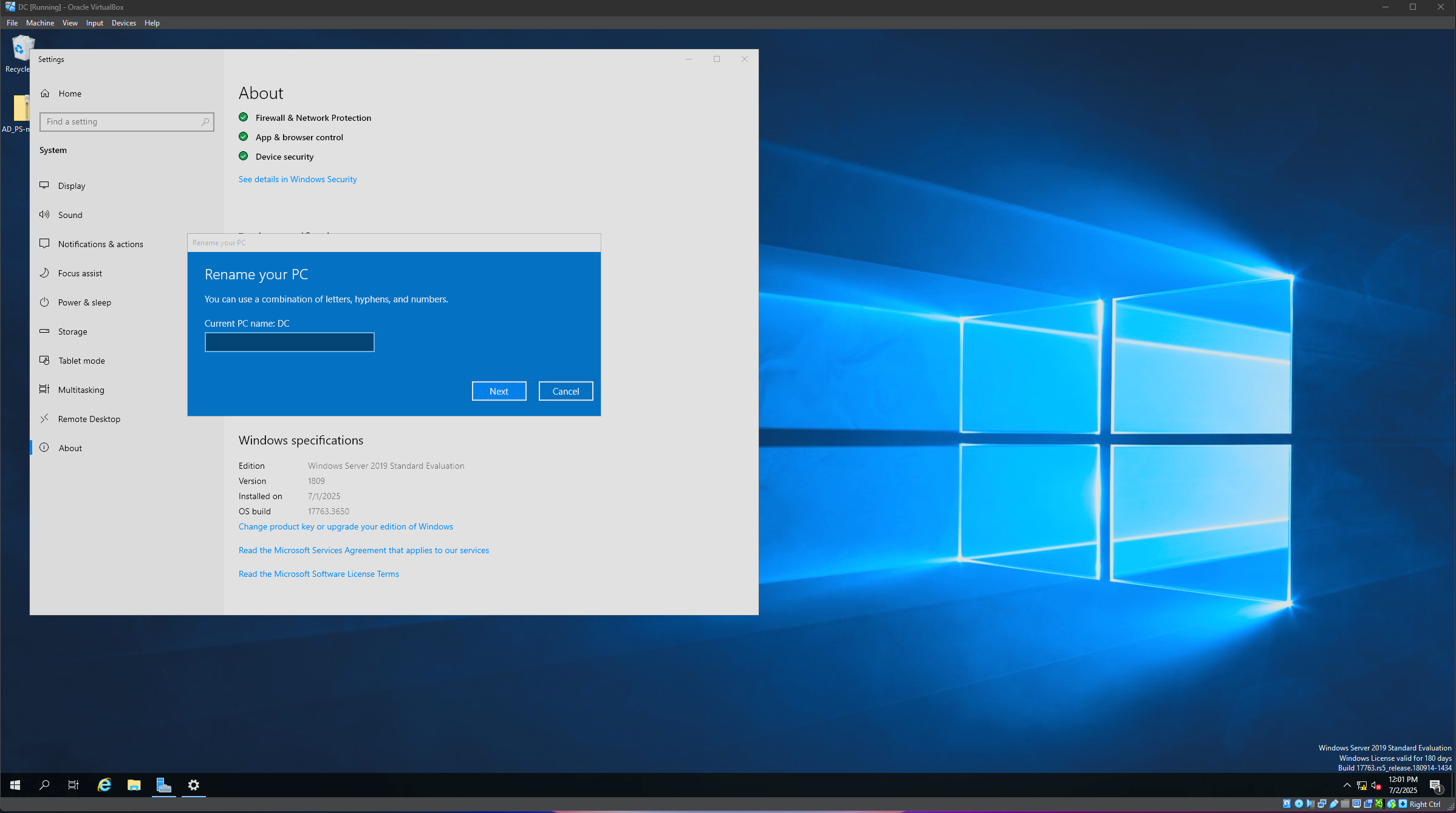Read the Microsoft Software License Terms link

(318, 574)
